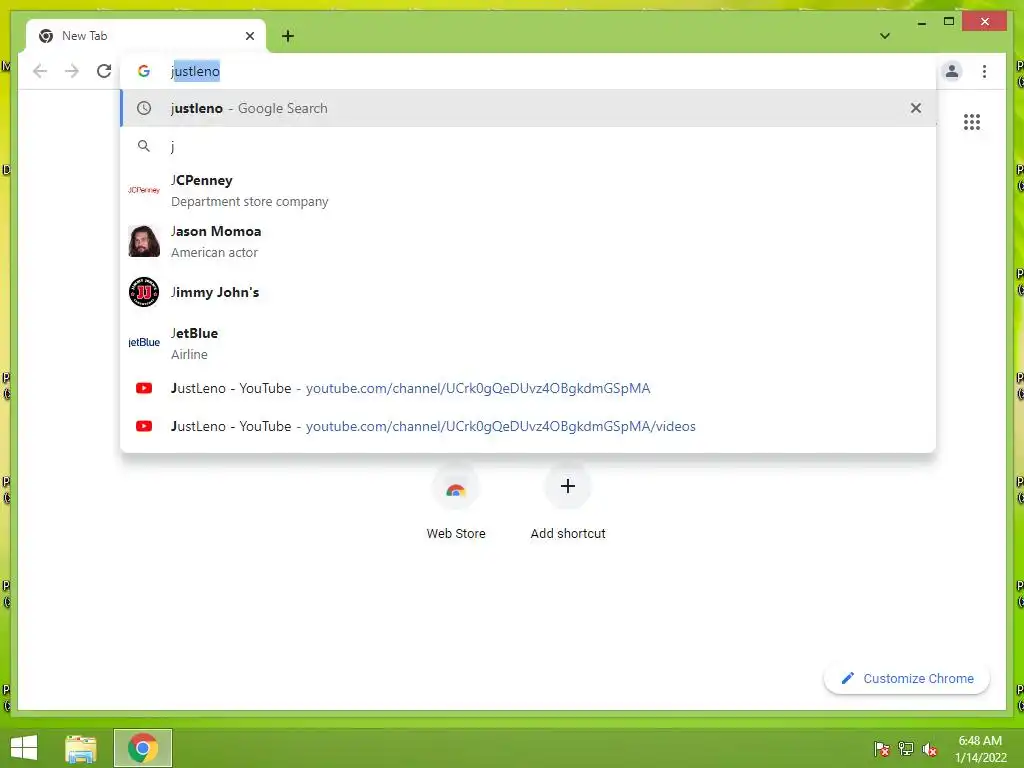
Task: Click the JetBlue logo icon
Action: point(144,343)
